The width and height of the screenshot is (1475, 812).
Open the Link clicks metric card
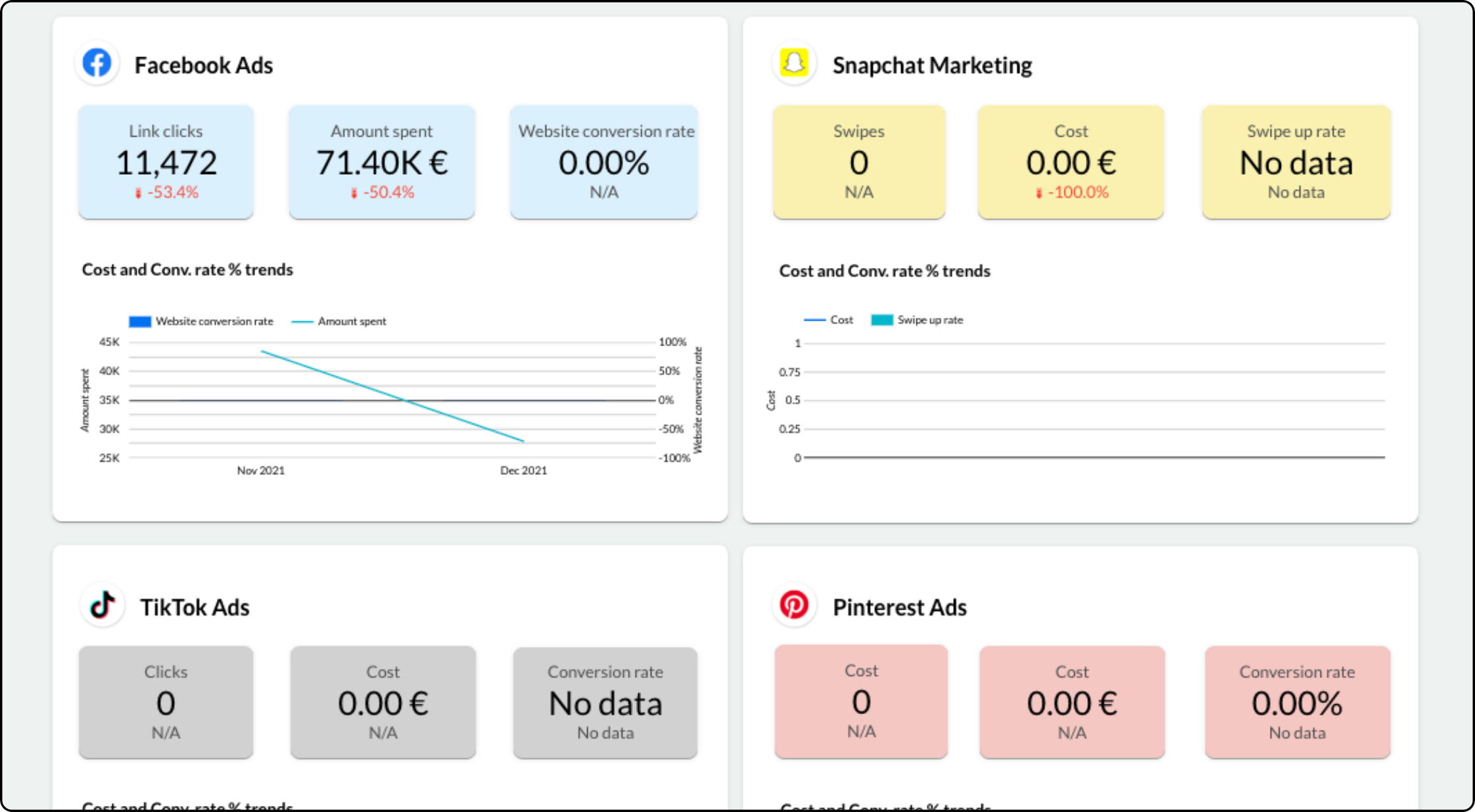(166, 162)
